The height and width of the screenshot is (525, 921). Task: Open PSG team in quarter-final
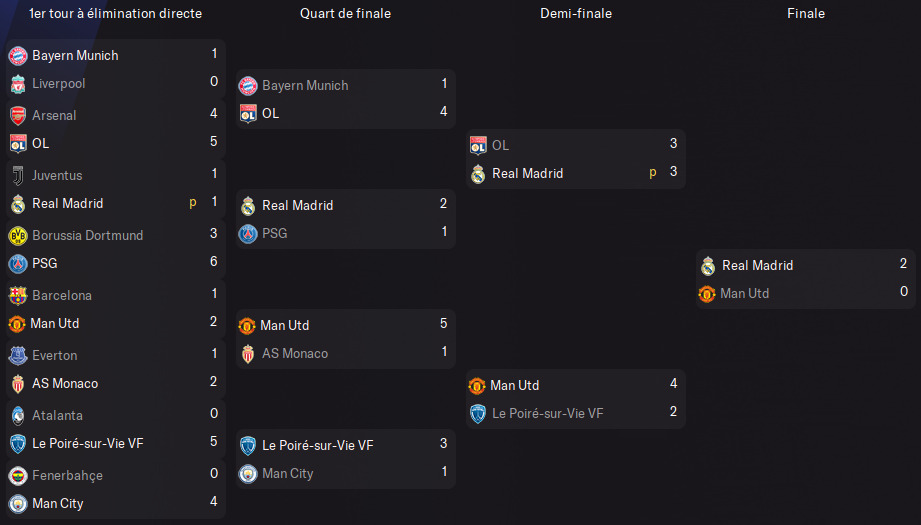[274, 234]
